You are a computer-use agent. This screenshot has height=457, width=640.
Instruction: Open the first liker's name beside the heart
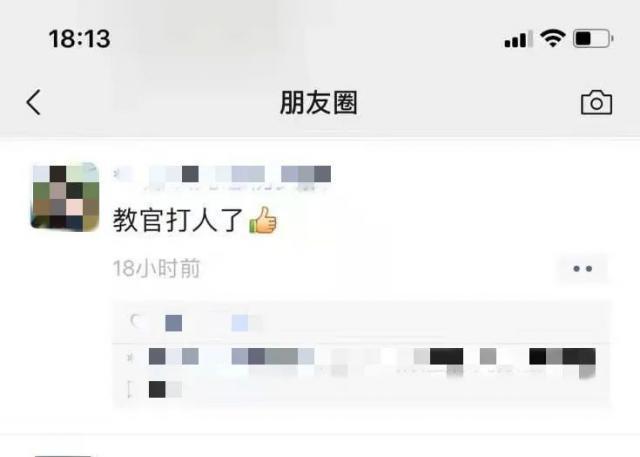click(173, 323)
